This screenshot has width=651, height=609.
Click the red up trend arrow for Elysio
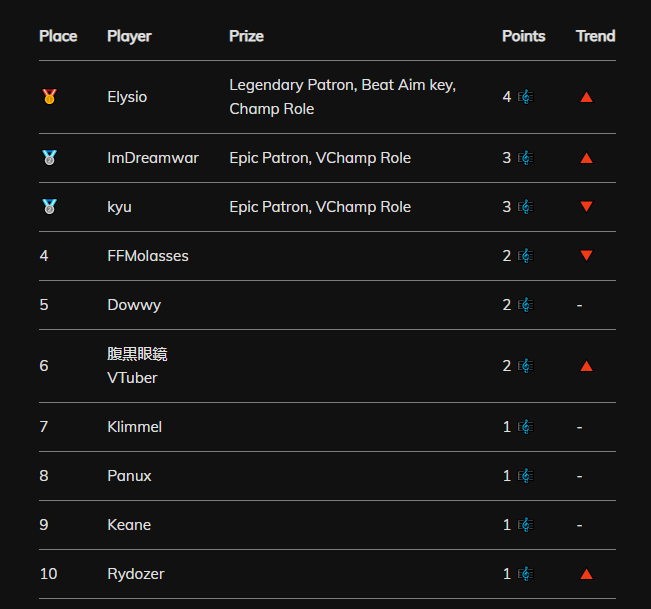(x=586, y=97)
